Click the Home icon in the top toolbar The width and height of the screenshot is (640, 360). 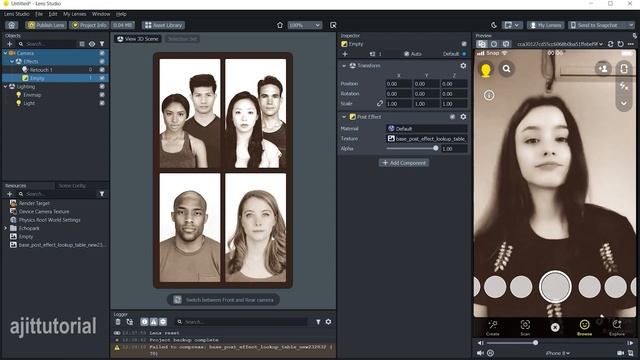click(11, 25)
